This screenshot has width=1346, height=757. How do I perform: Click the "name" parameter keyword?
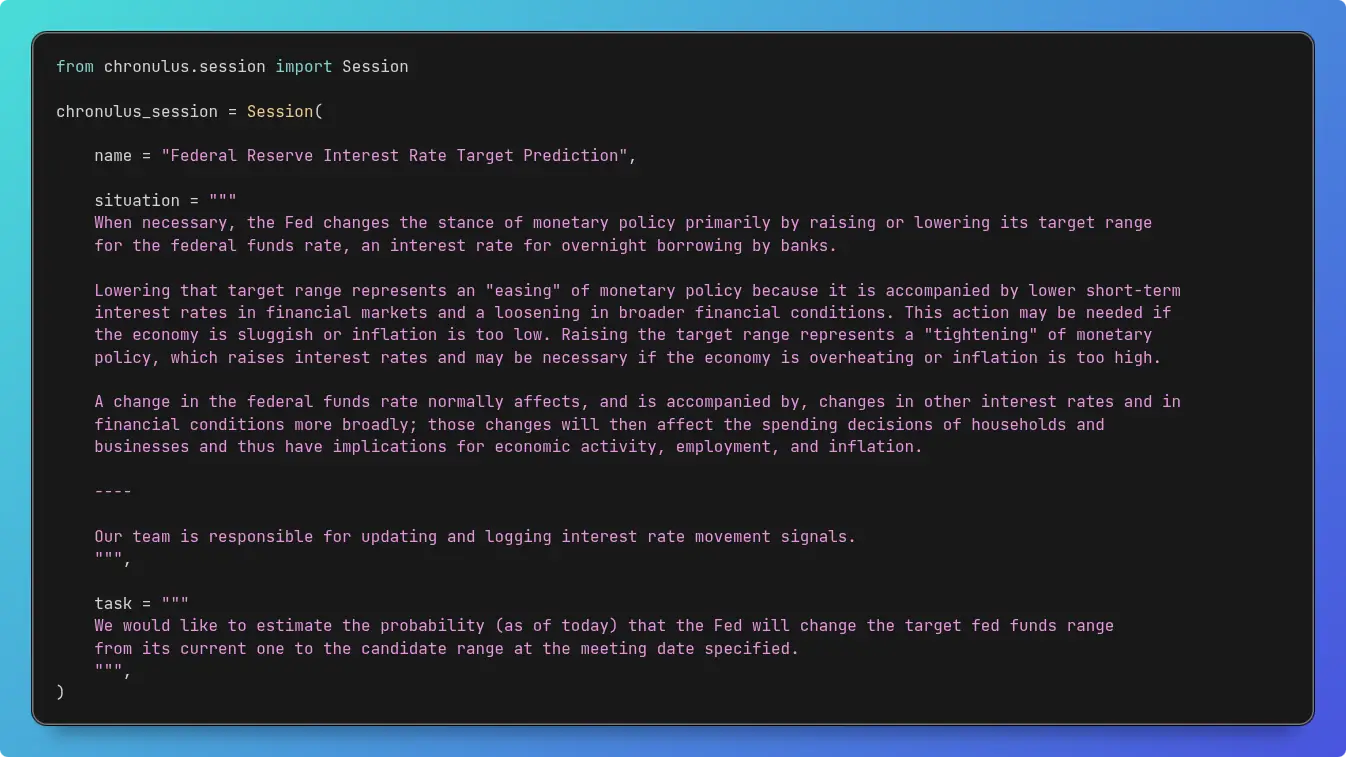[x=113, y=156]
